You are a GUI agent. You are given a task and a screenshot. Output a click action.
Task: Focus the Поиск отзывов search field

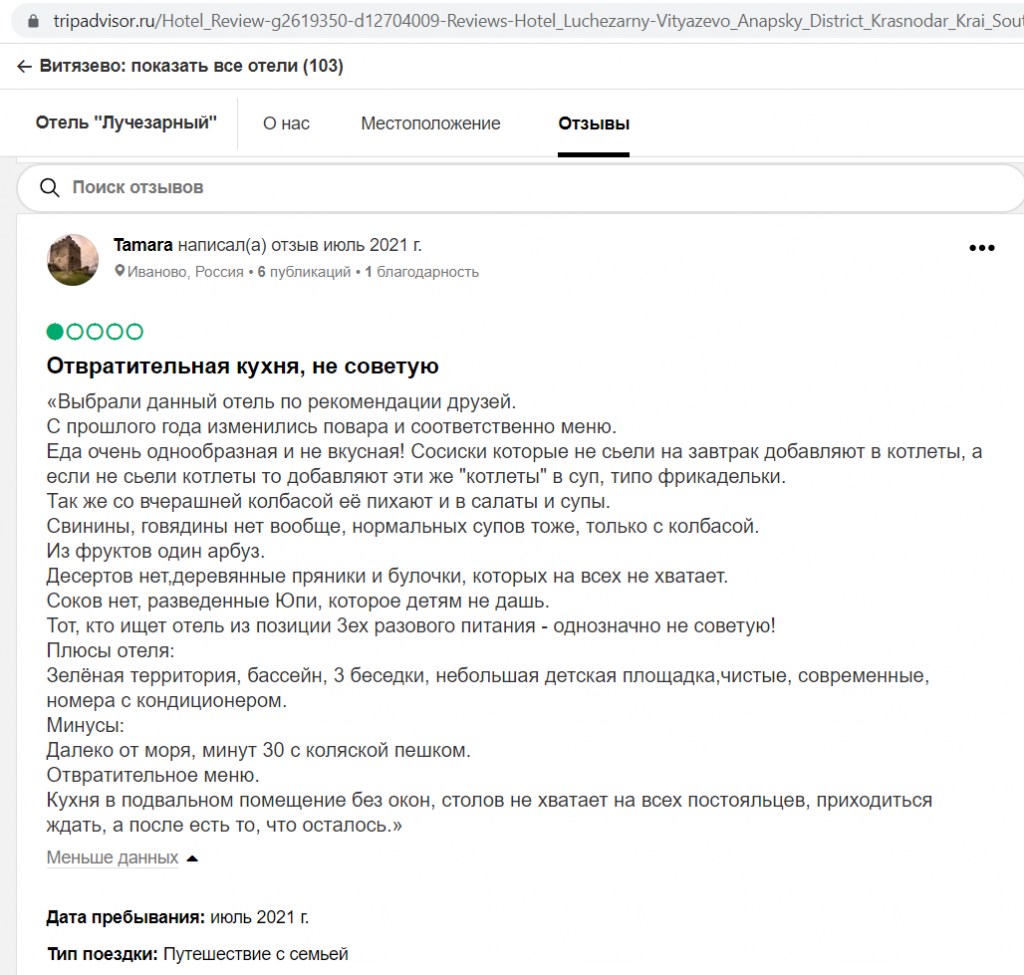click(500, 187)
